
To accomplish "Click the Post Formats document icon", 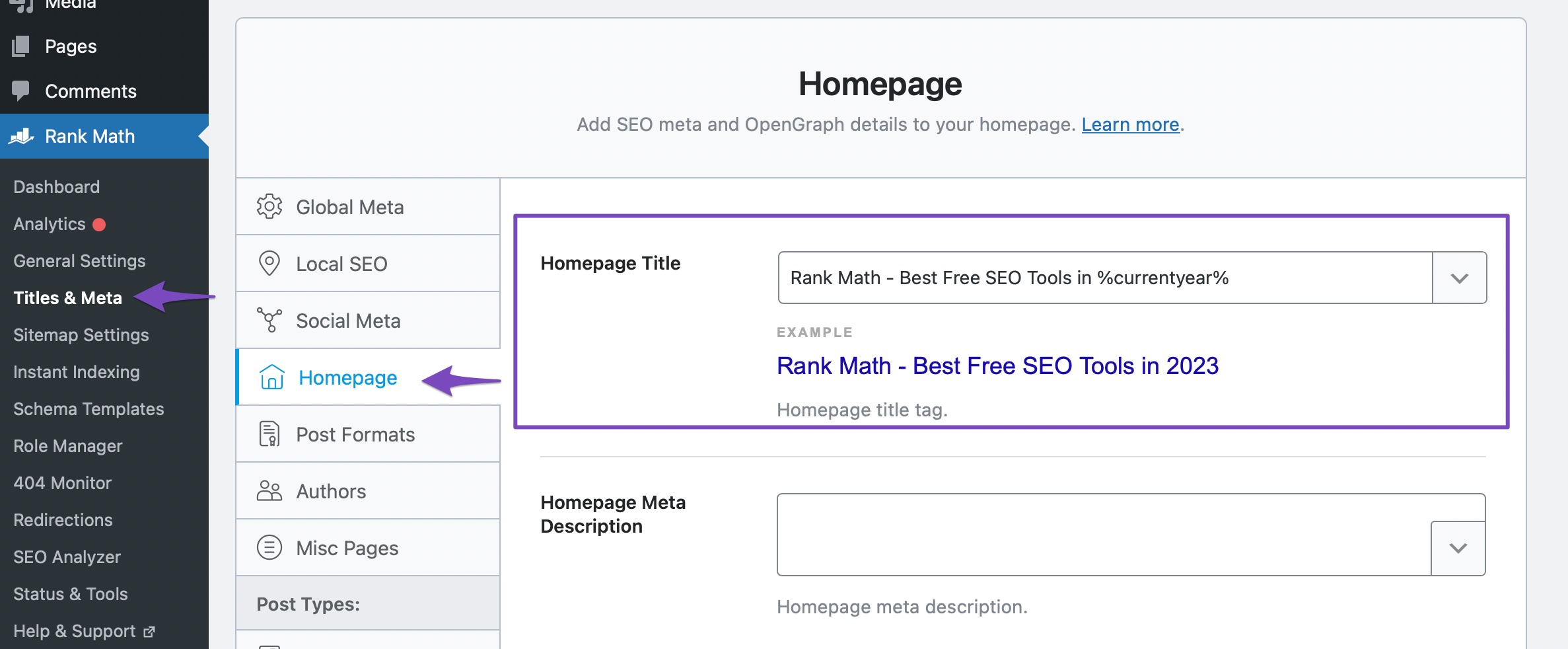I will click(269, 434).
